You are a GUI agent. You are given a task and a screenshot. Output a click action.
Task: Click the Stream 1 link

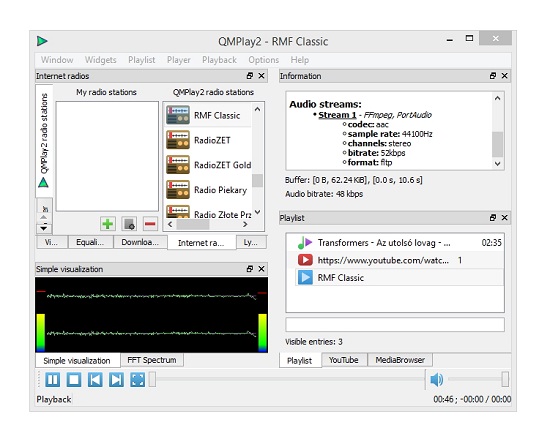pyautogui.click(x=337, y=115)
